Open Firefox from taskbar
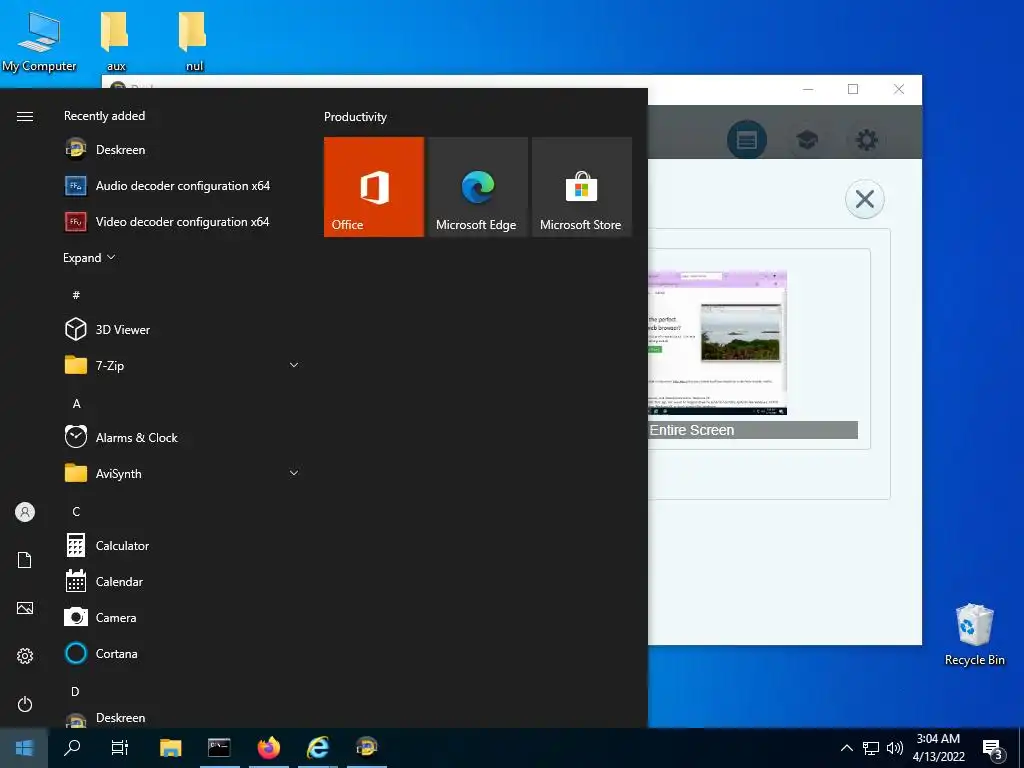This screenshot has width=1024, height=768. (x=268, y=748)
